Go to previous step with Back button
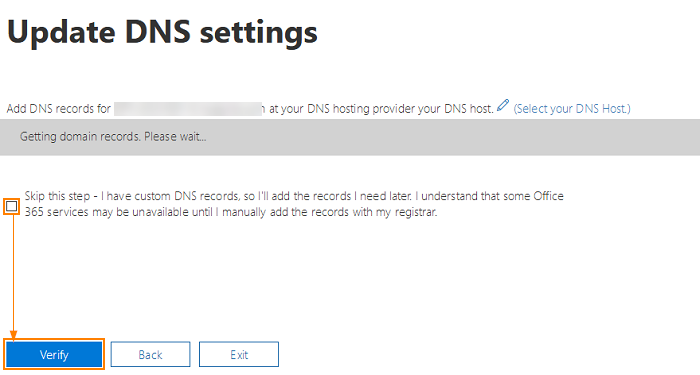 pos(150,354)
